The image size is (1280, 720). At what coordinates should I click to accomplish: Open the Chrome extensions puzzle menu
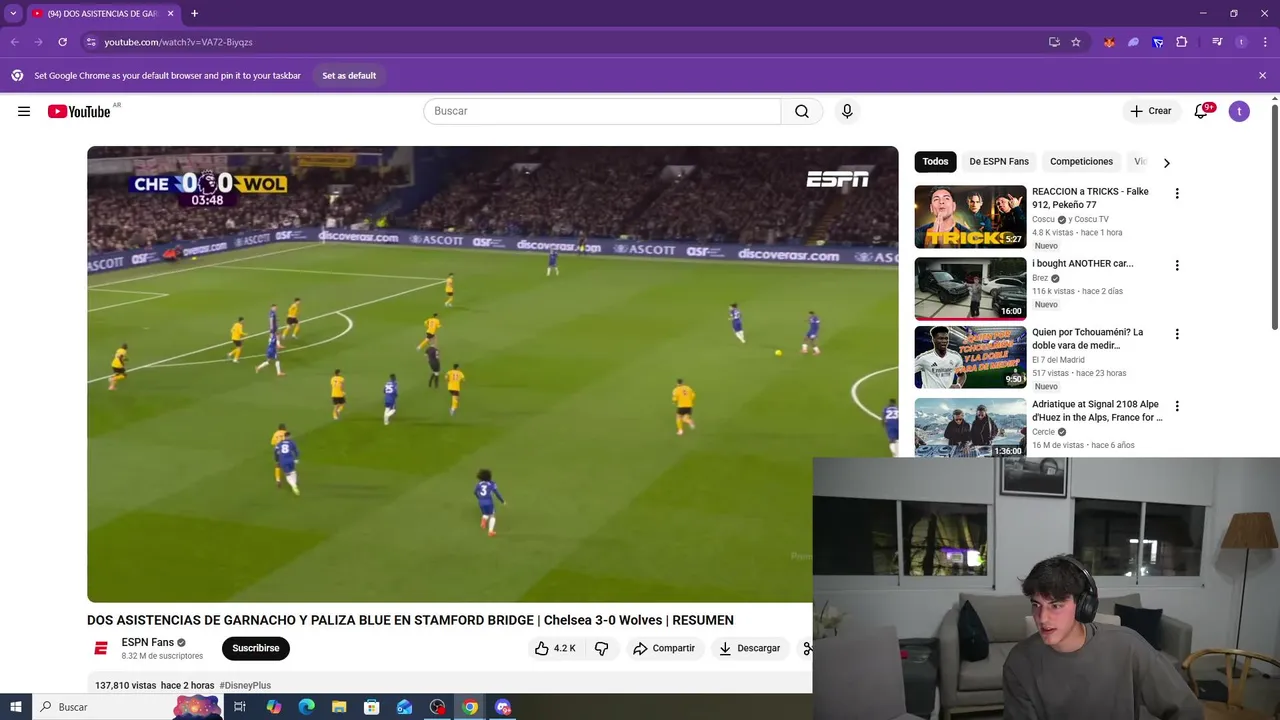click(x=1181, y=42)
